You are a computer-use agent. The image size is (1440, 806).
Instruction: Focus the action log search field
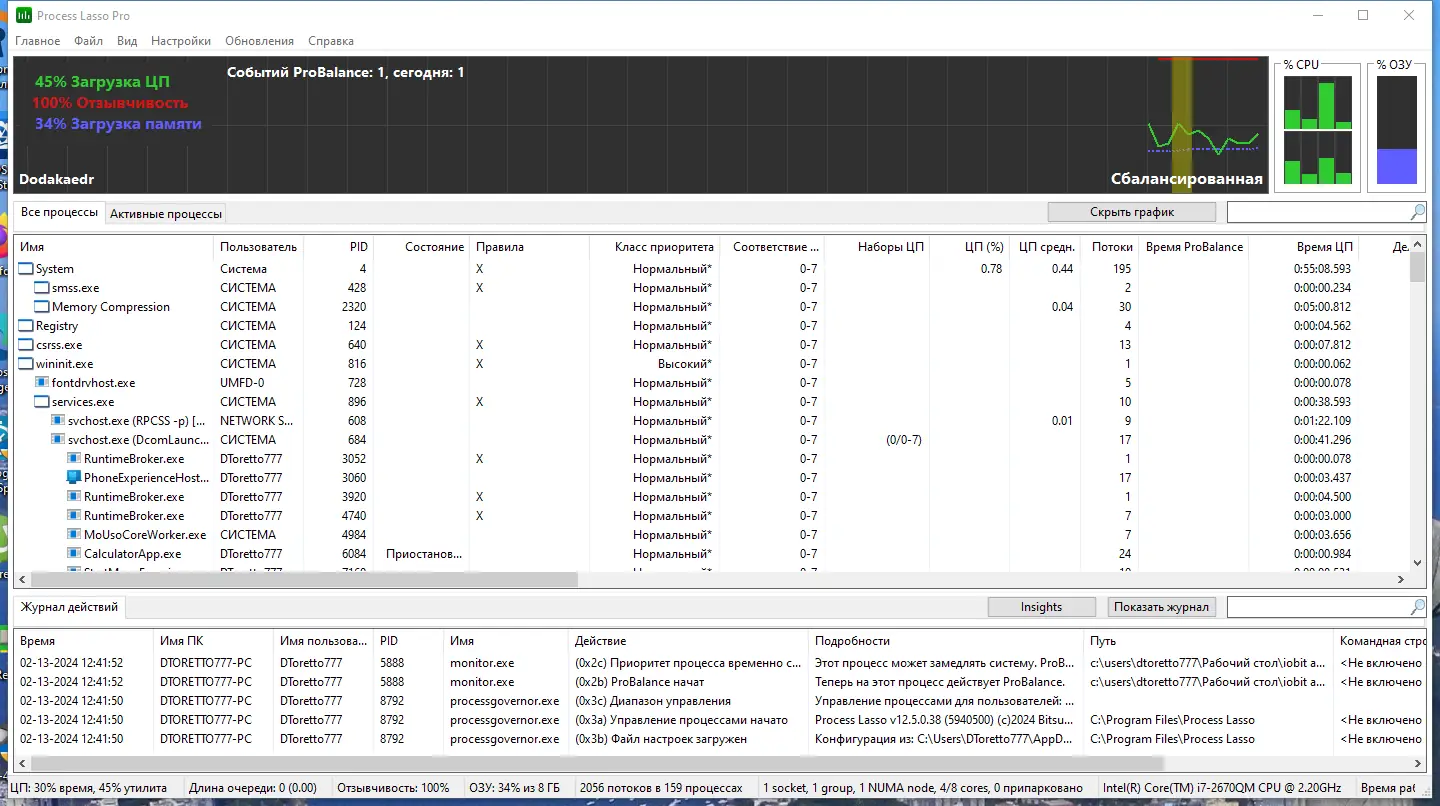pos(1318,607)
